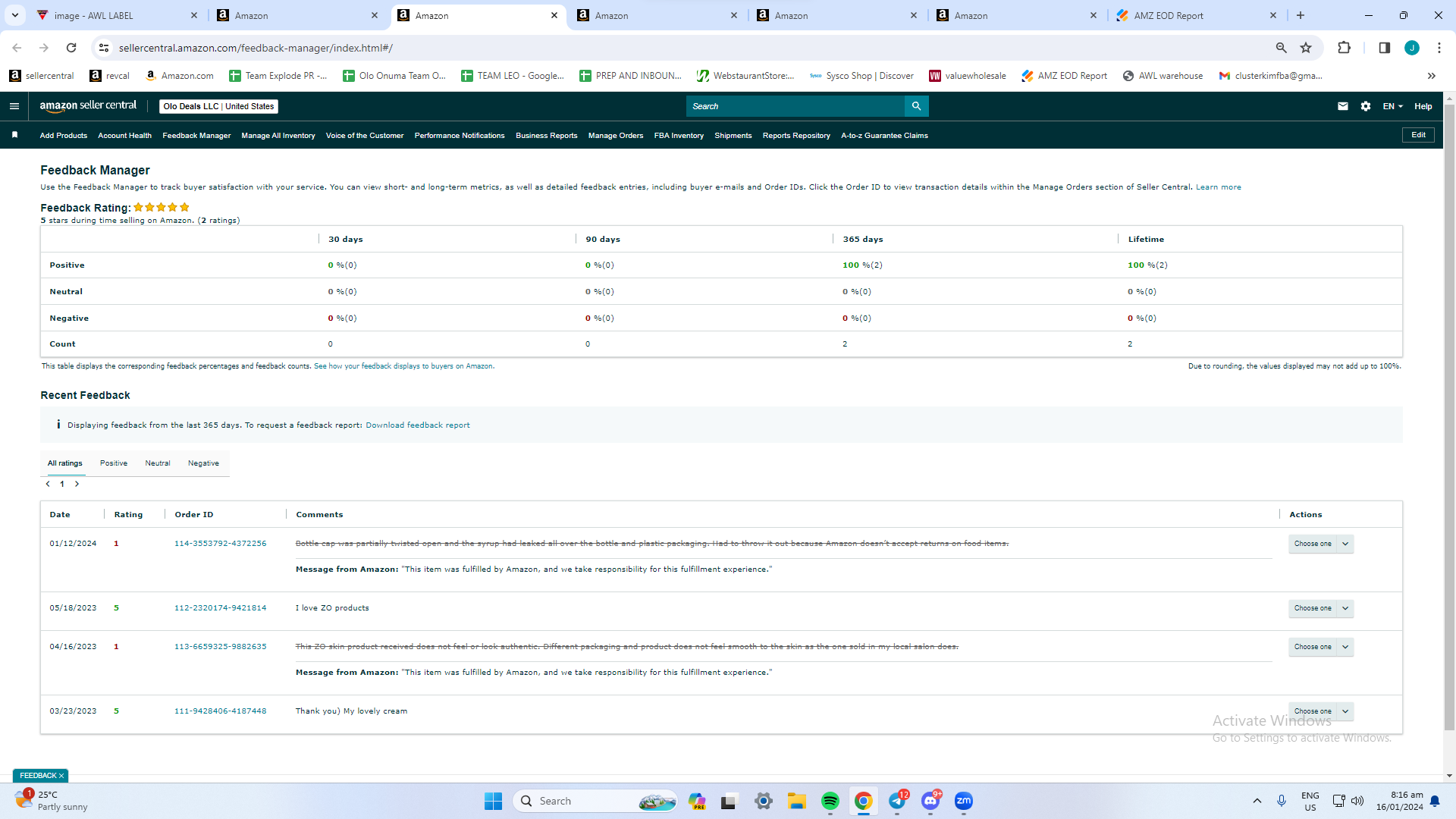Click the Help link in header

click(x=1423, y=106)
